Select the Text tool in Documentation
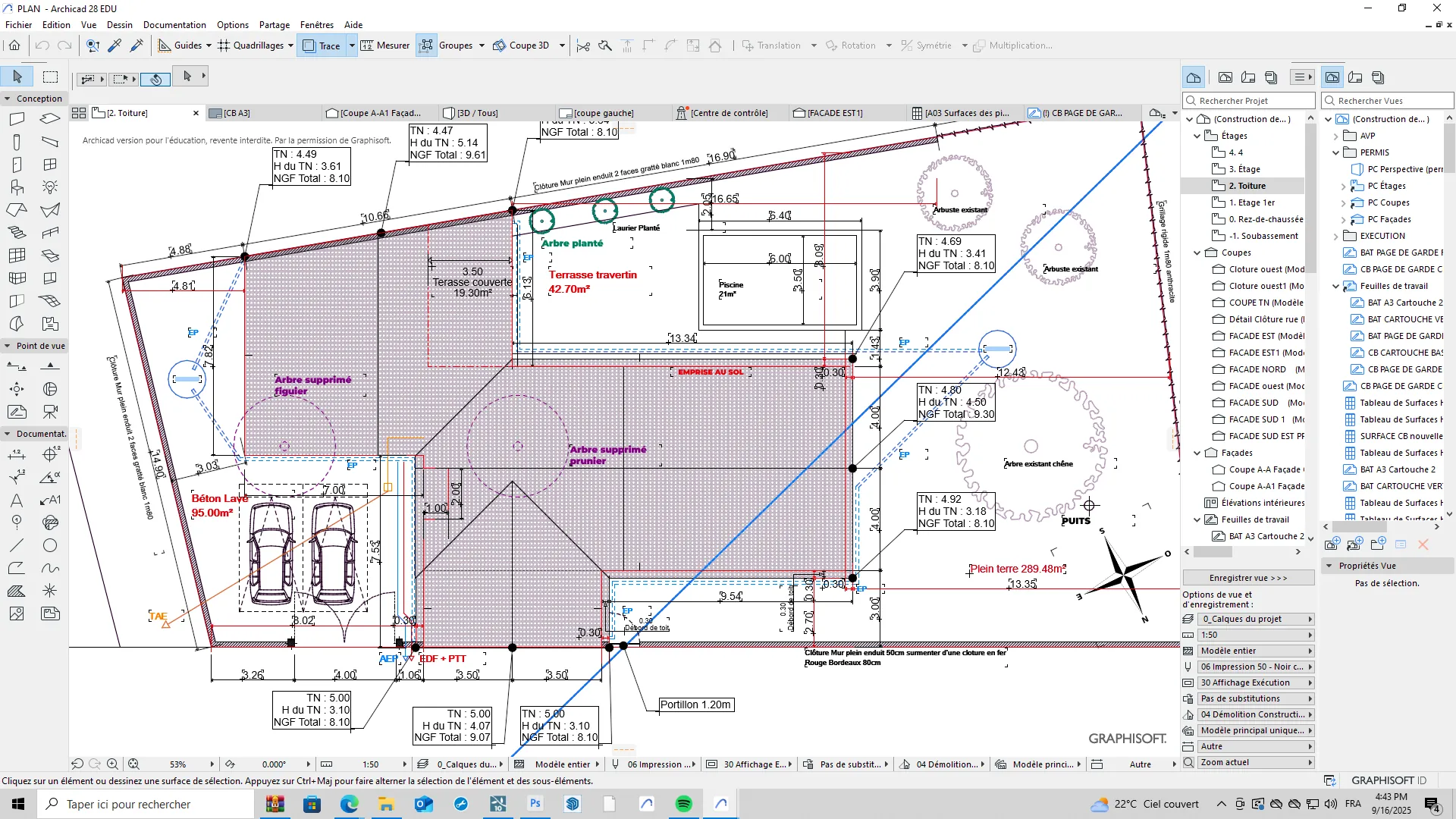This screenshot has height=819, width=1456. tap(17, 500)
